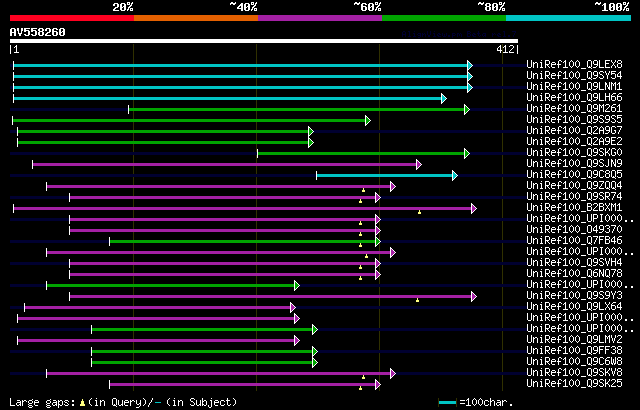Open the UniRef100_Q9LEX8 hit label
The width and height of the screenshot is (640, 410).
pyautogui.click(x=574, y=64)
